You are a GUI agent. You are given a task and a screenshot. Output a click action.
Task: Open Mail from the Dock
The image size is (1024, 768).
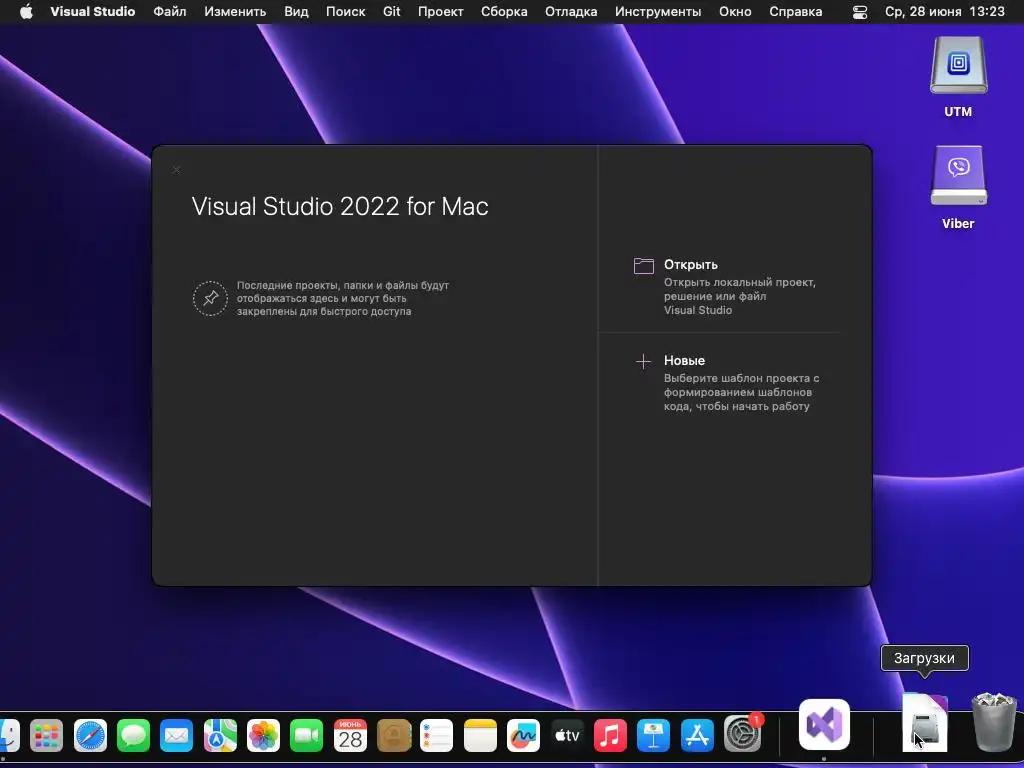pos(176,736)
